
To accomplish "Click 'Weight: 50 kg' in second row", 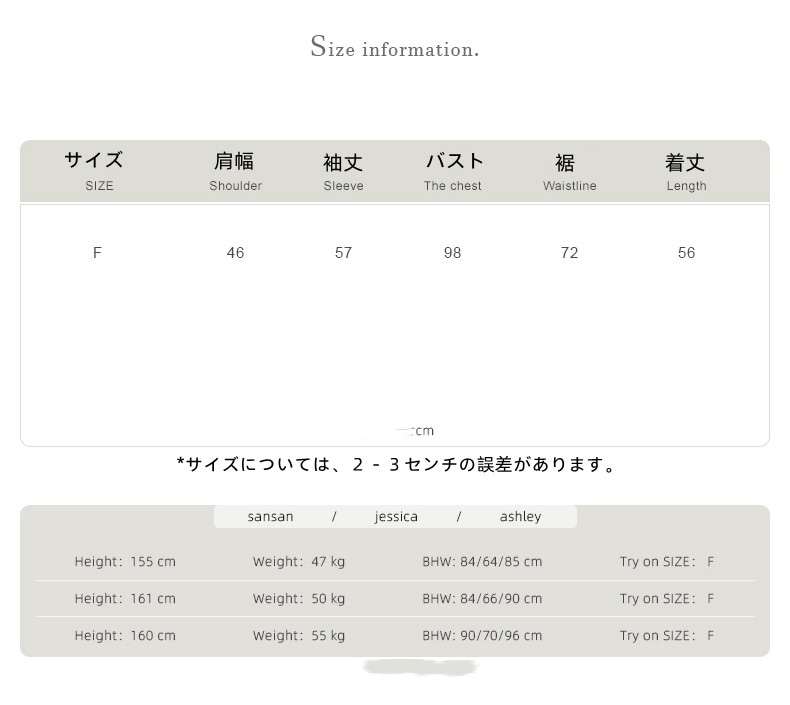I will [x=299, y=599].
